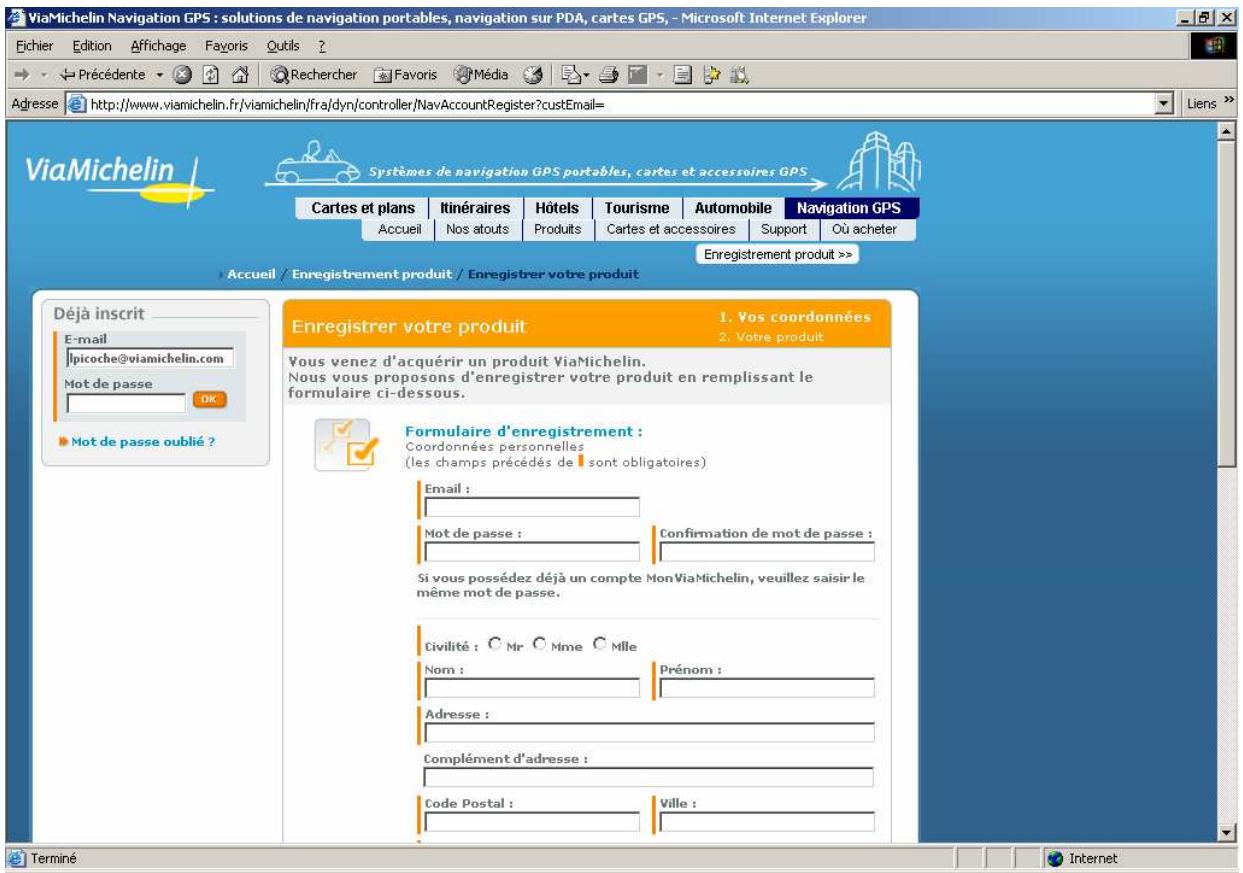This screenshot has height=873, width=1243.
Task: Click the form checklist icon beside Formulaire d'enregistrement
Action: click(x=345, y=443)
